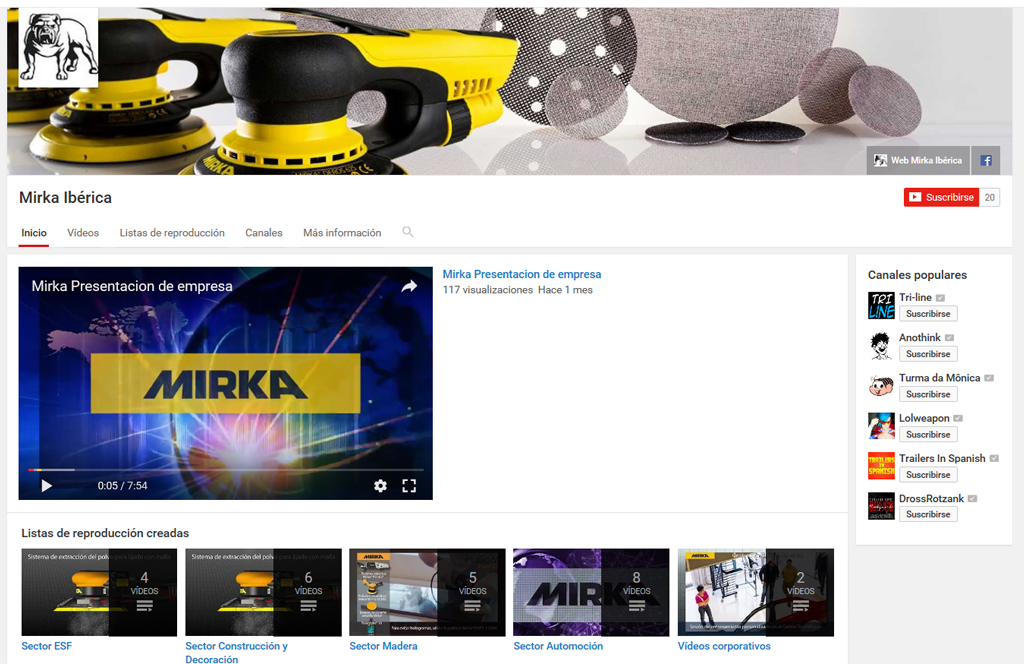Open the Tri-line channel name link
This screenshot has height=664, width=1024.
[x=916, y=297]
